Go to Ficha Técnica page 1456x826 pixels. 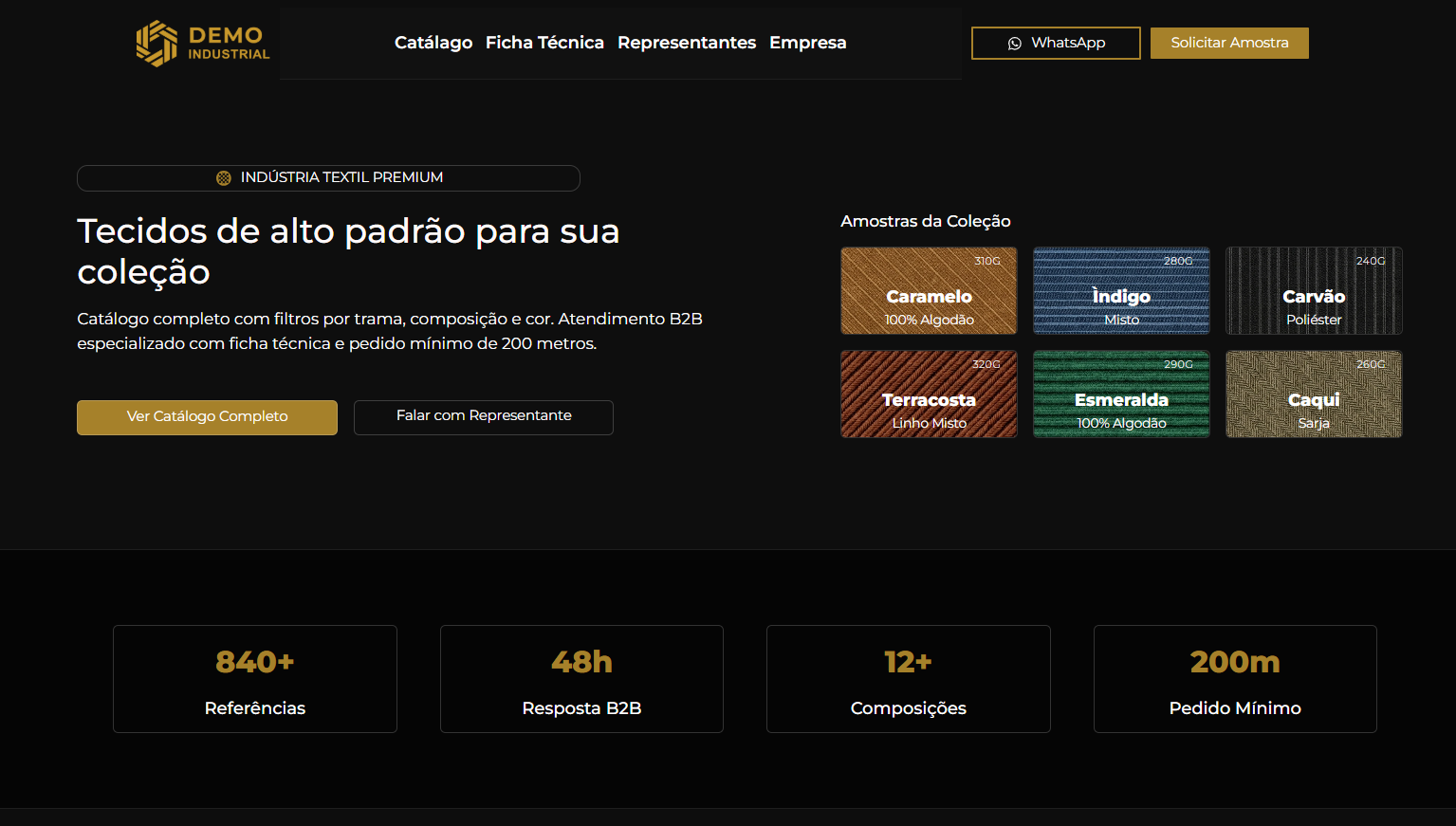point(544,43)
